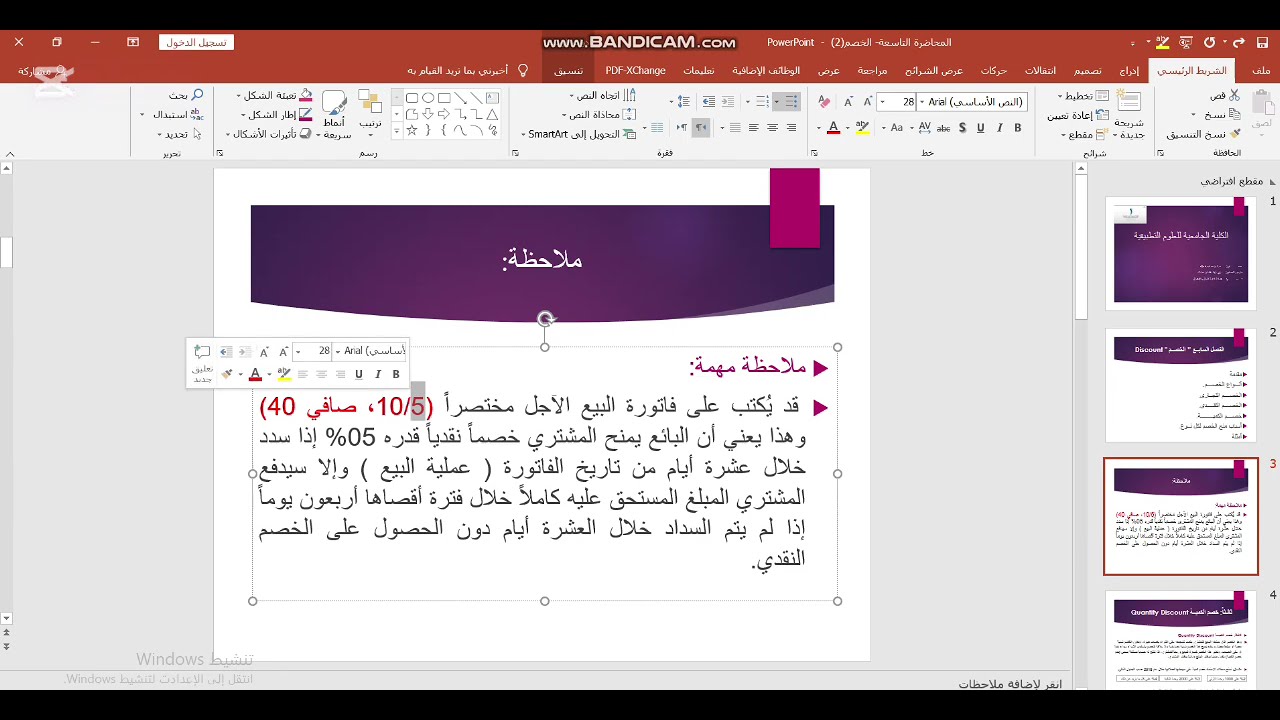Click Reset slide (إعادة تعيين)
Viewport: 1280px width, 720px height.
(1079, 116)
